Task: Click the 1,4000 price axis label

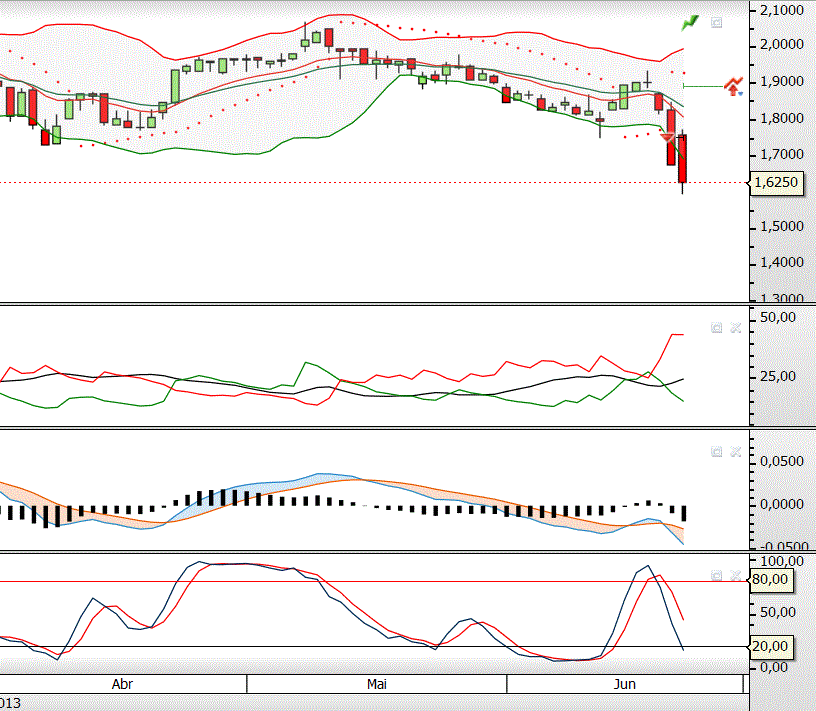Action: click(x=782, y=263)
